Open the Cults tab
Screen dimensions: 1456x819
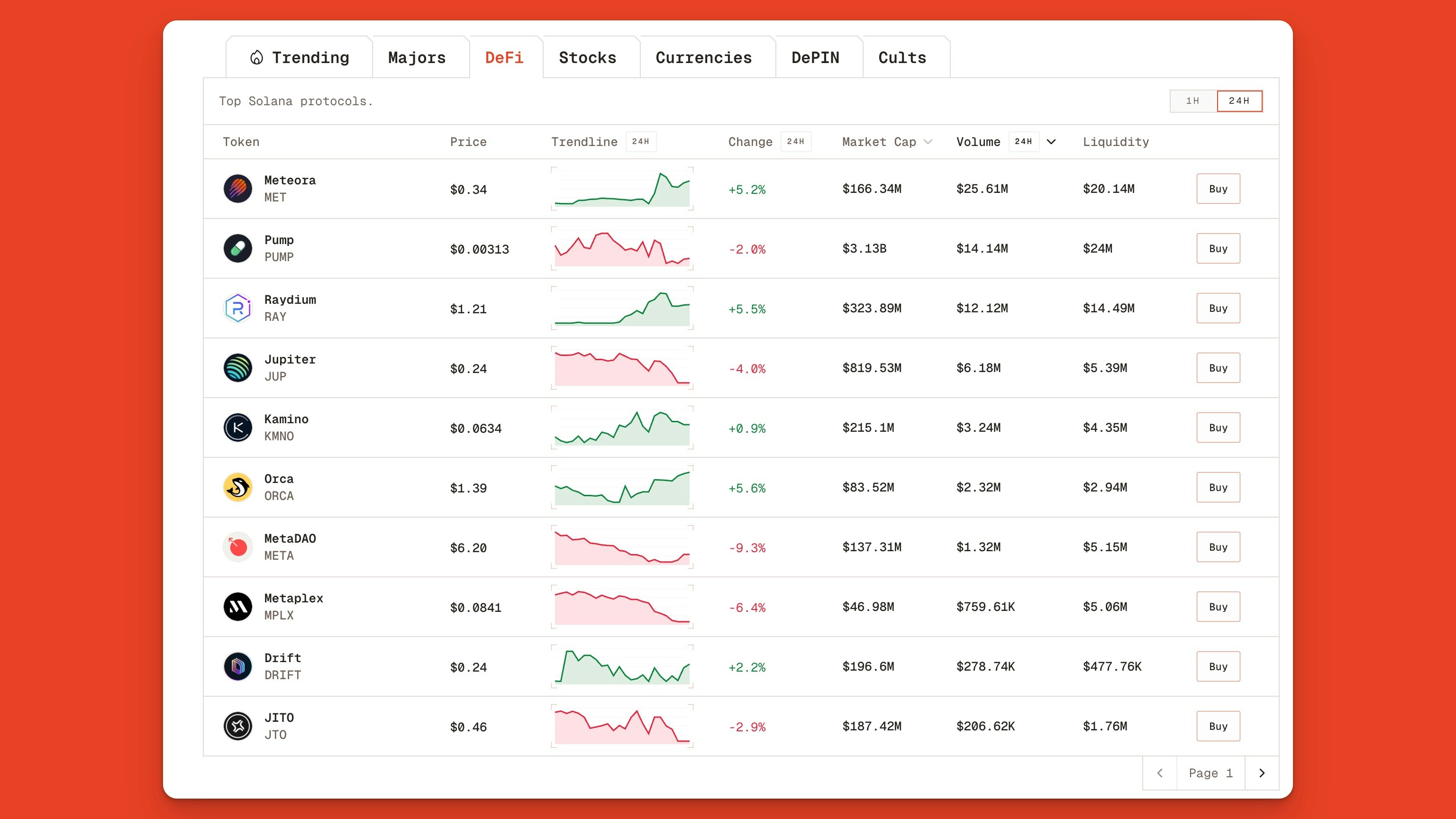[x=902, y=57]
